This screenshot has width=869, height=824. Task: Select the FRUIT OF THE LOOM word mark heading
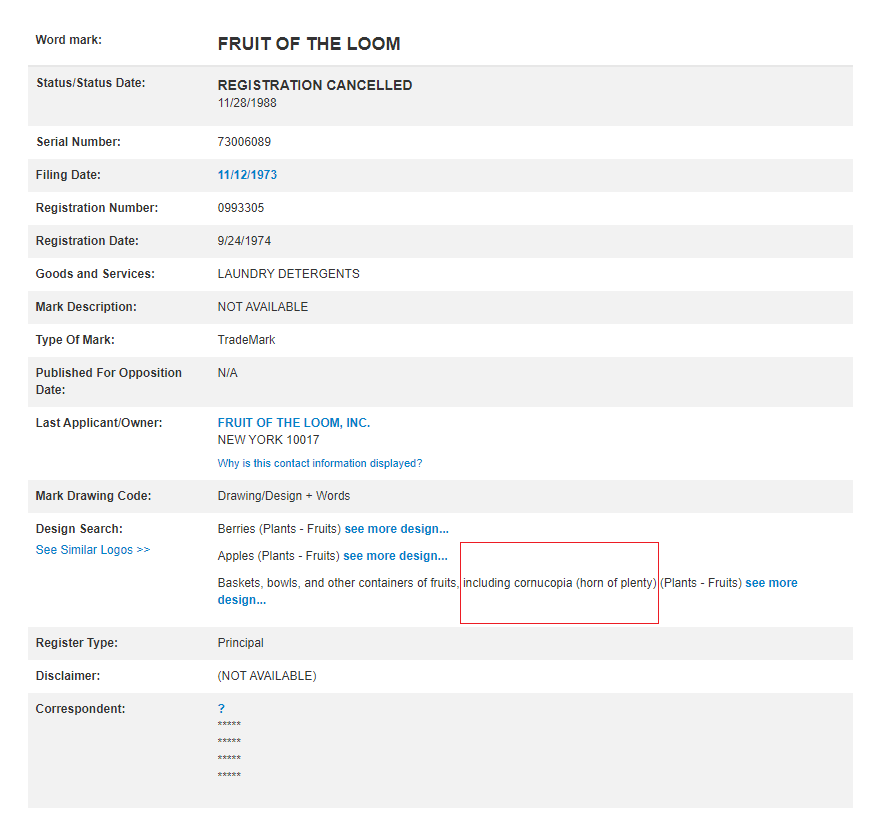(x=309, y=44)
